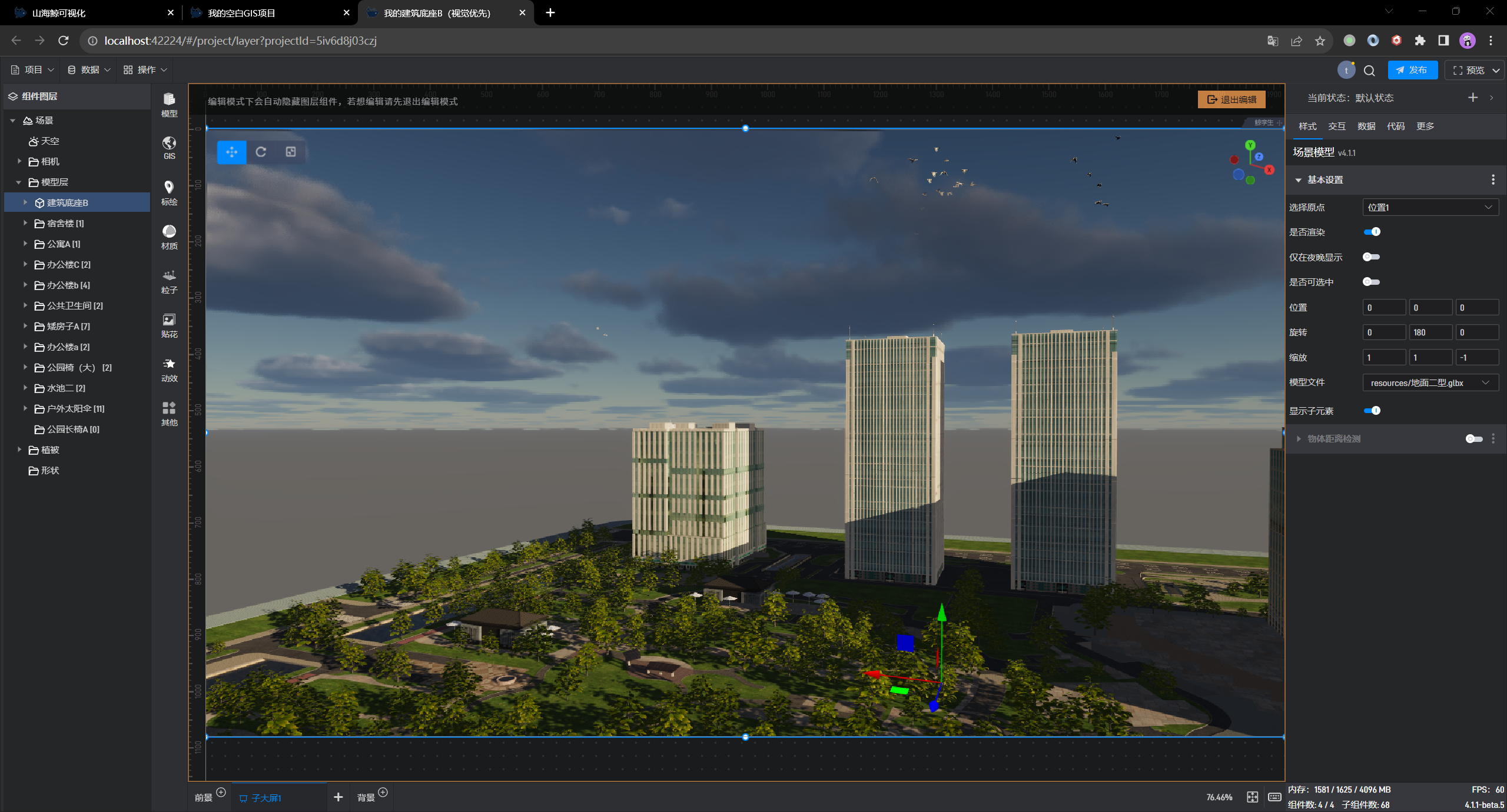Screen dimensions: 1507x812
Task: Toggle the 是否渲染 switch off
Action: pos(1372,232)
